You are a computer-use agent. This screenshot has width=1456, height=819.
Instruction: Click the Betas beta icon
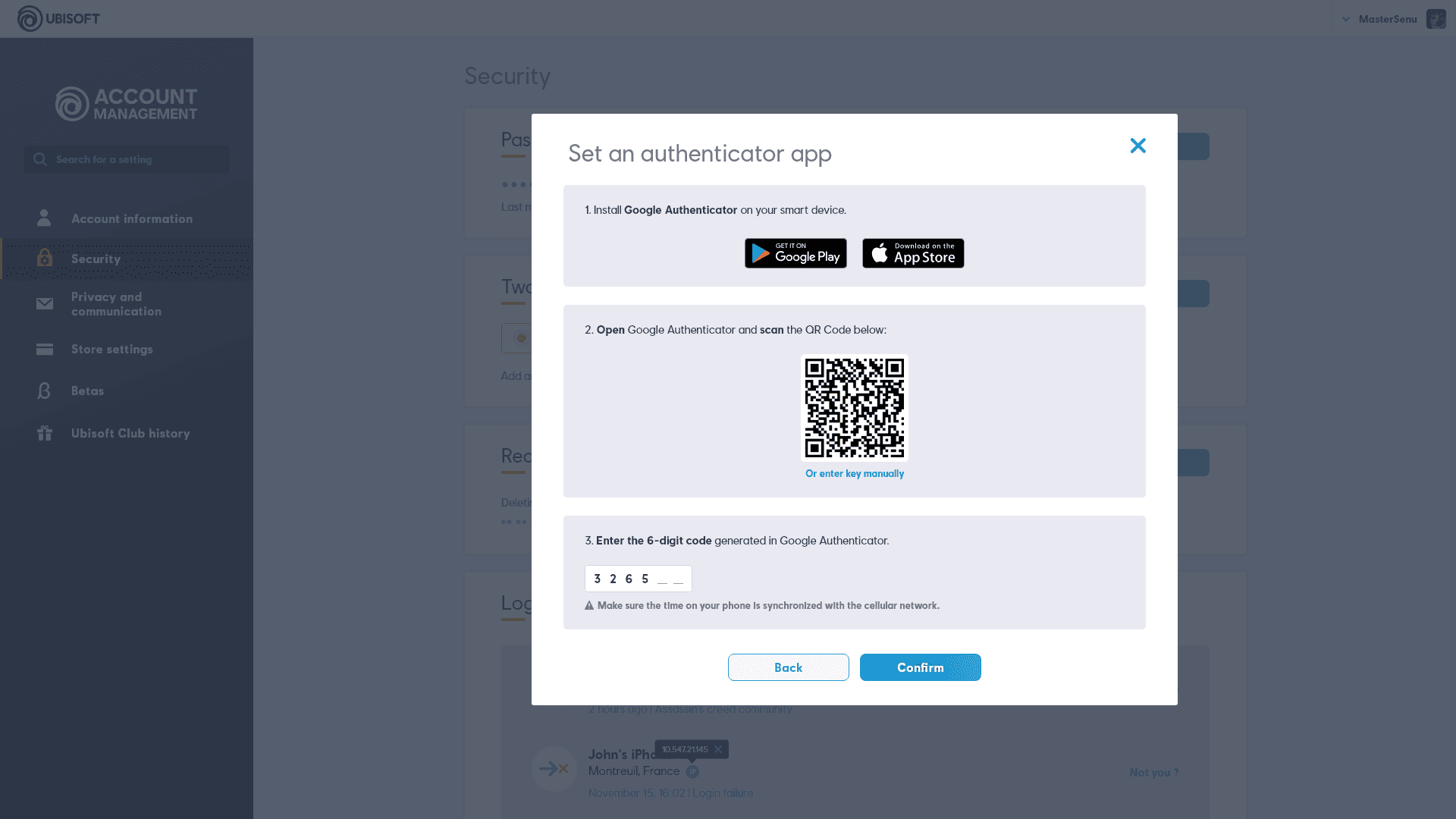[x=44, y=391]
